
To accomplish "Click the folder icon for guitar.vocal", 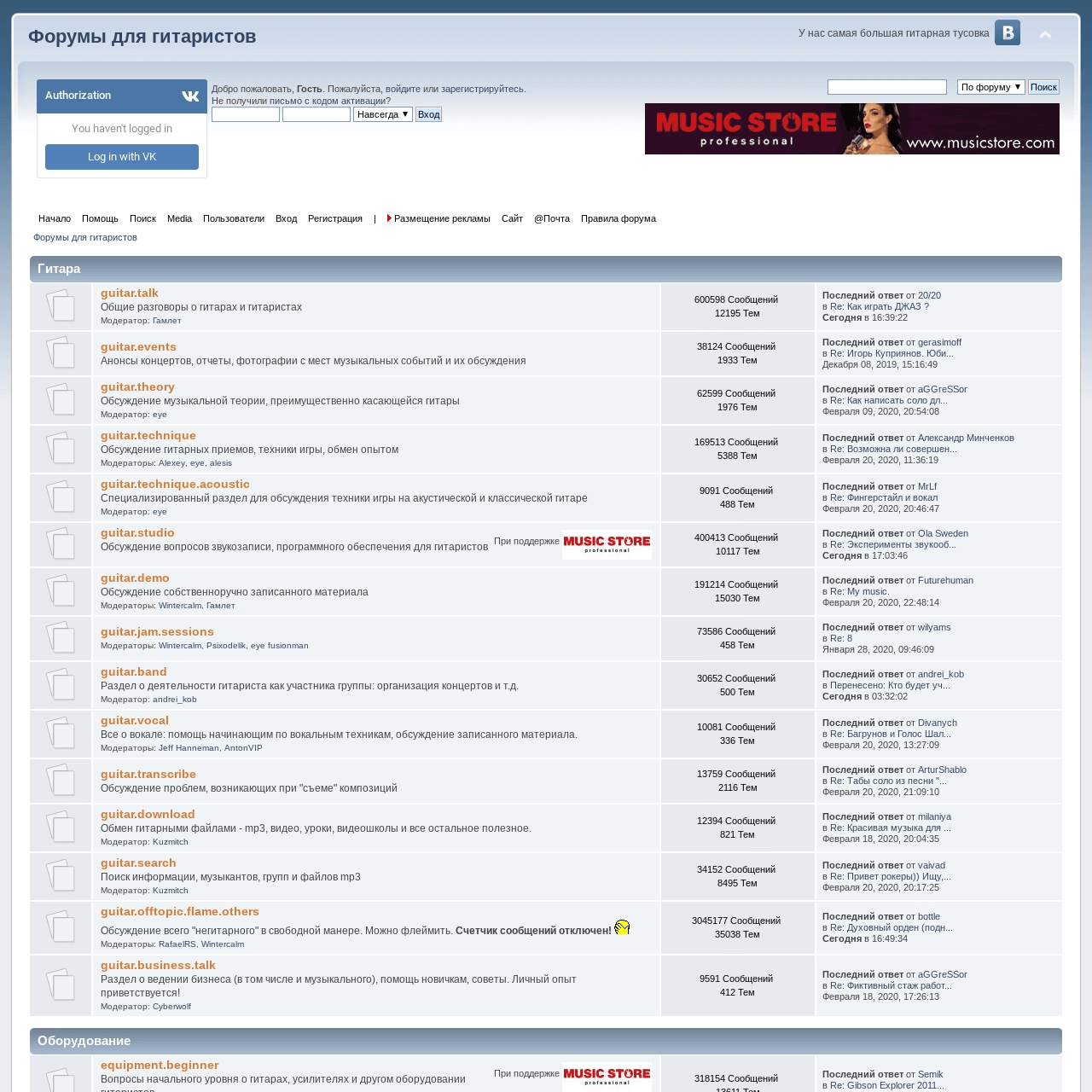I will click(61, 734).
